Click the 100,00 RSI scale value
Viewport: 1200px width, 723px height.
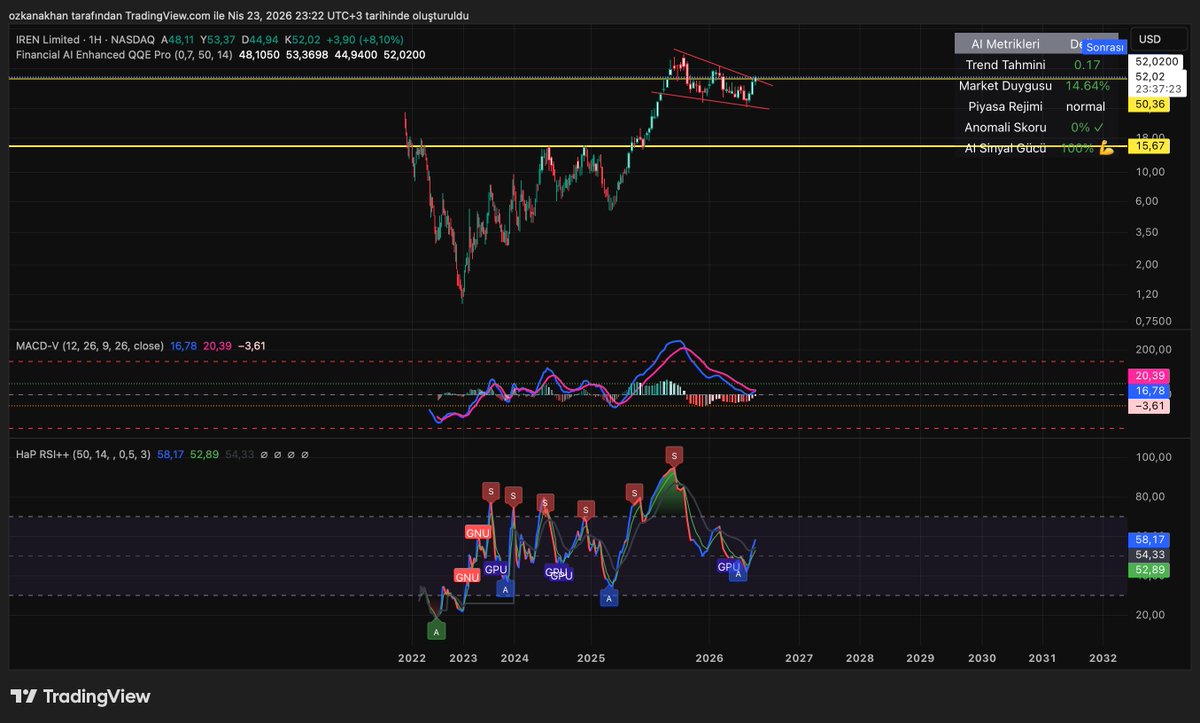[x=1154, y=457]
